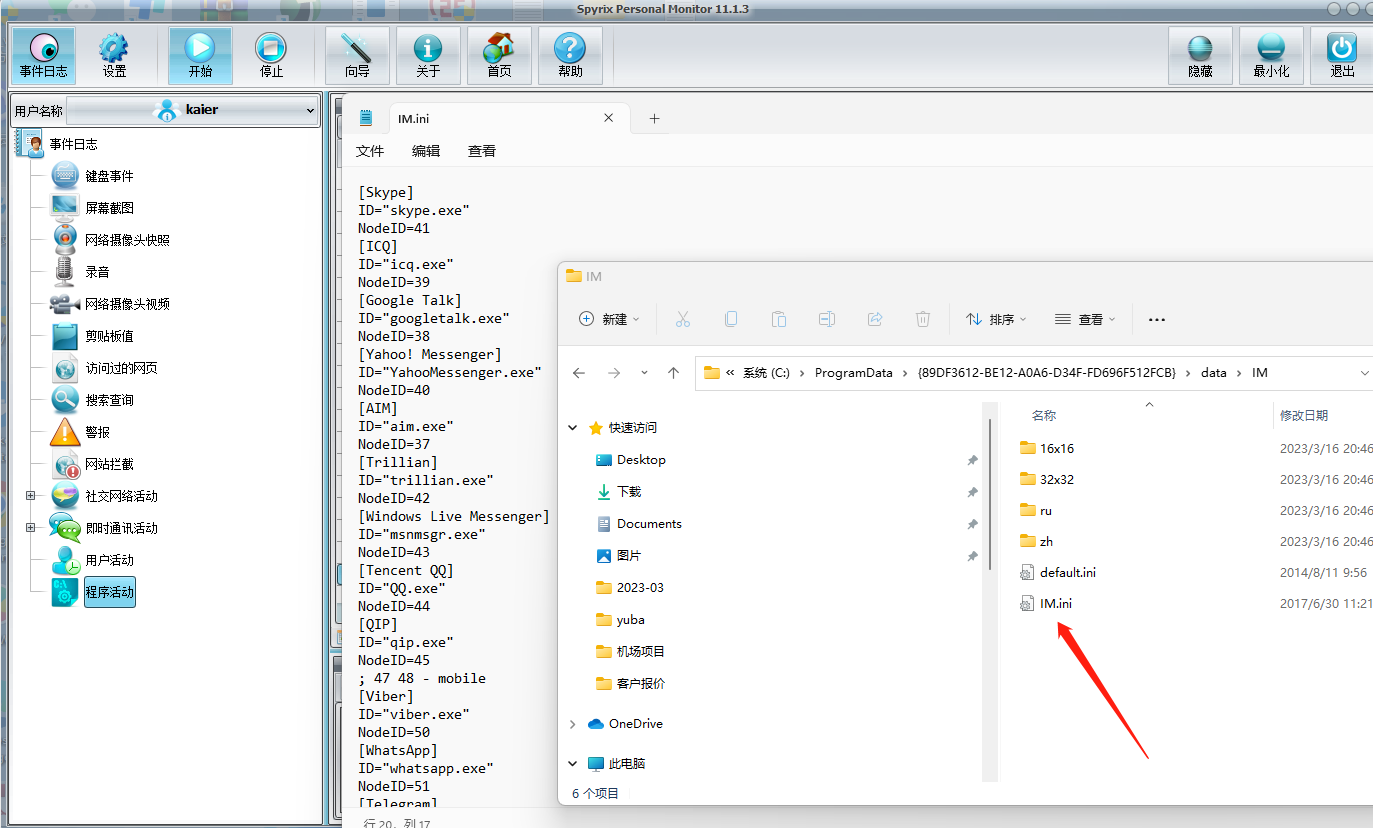1373x828 pixels.
Task: Click the Explorer share icon
Action: (x=875, y=319)
